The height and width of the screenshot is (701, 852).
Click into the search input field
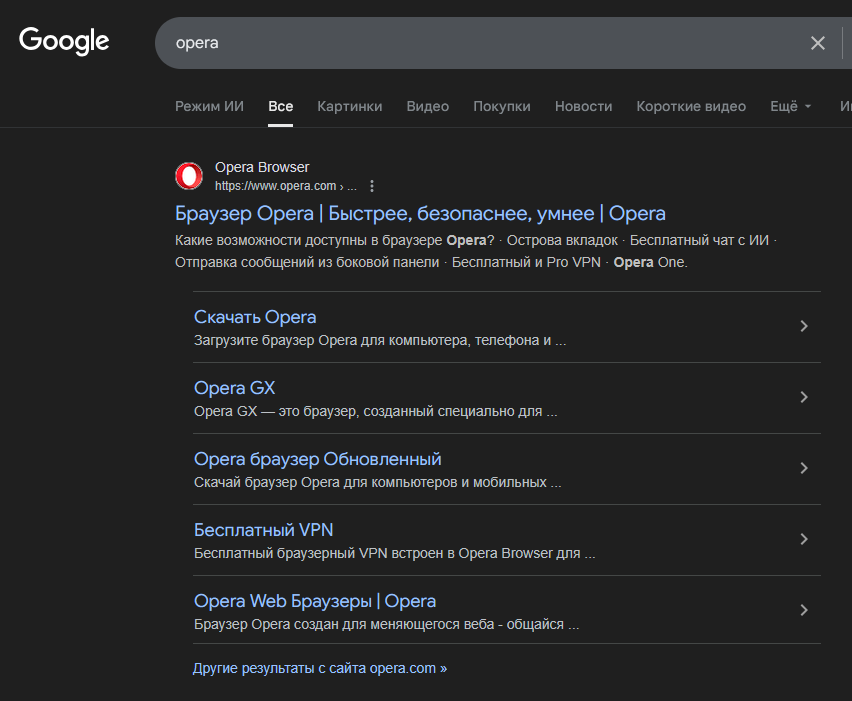point(480,43)
